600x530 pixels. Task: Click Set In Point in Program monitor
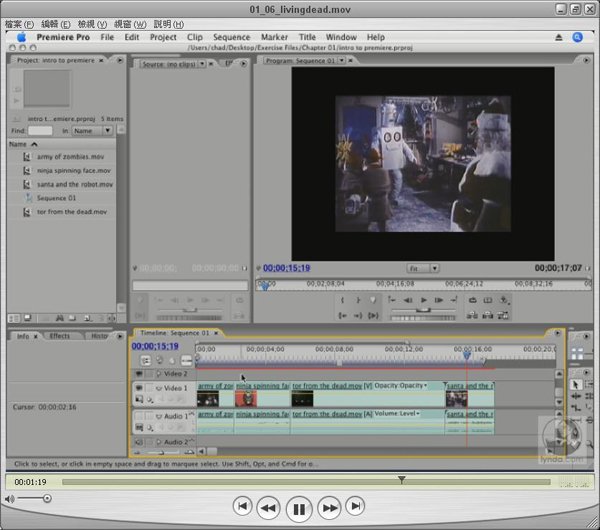(342, 300)
